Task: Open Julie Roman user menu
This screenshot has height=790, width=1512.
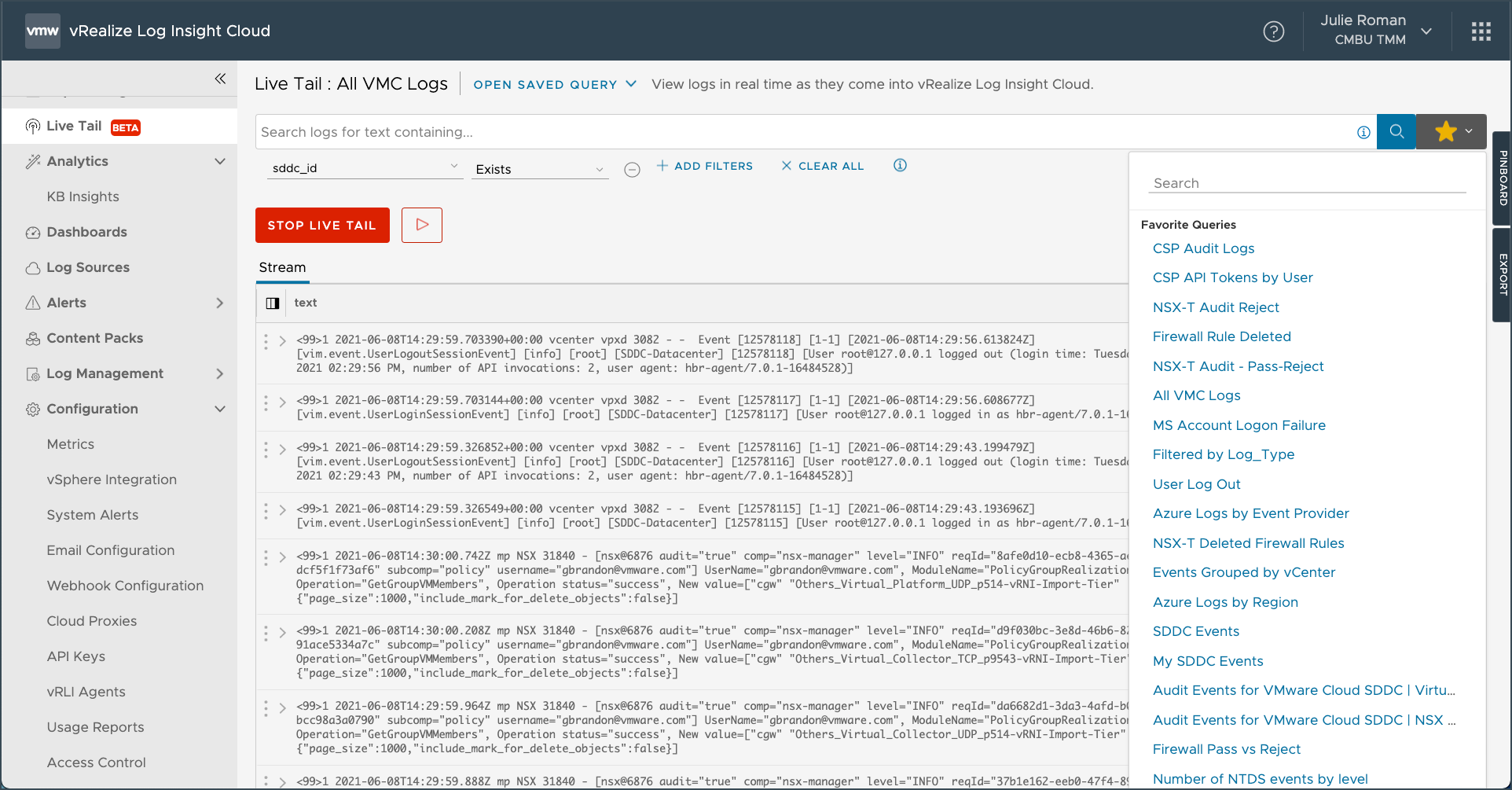Action: pyautogui.click(x=1376, y=30)
